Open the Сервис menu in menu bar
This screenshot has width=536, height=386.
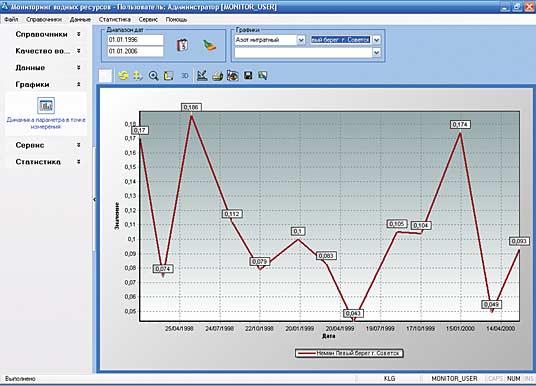click(x=148, y=19)
